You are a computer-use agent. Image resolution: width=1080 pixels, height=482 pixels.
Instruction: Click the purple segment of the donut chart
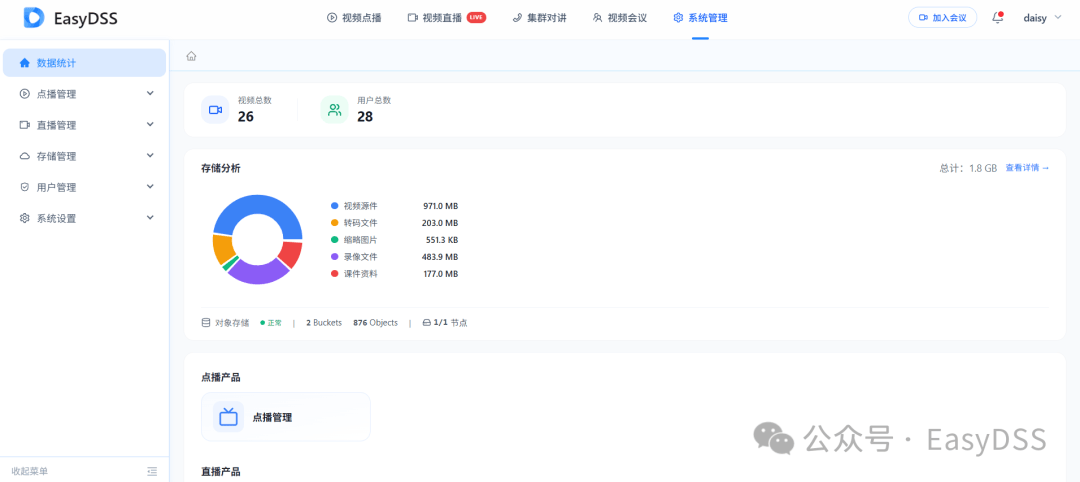tap(258, 273)
